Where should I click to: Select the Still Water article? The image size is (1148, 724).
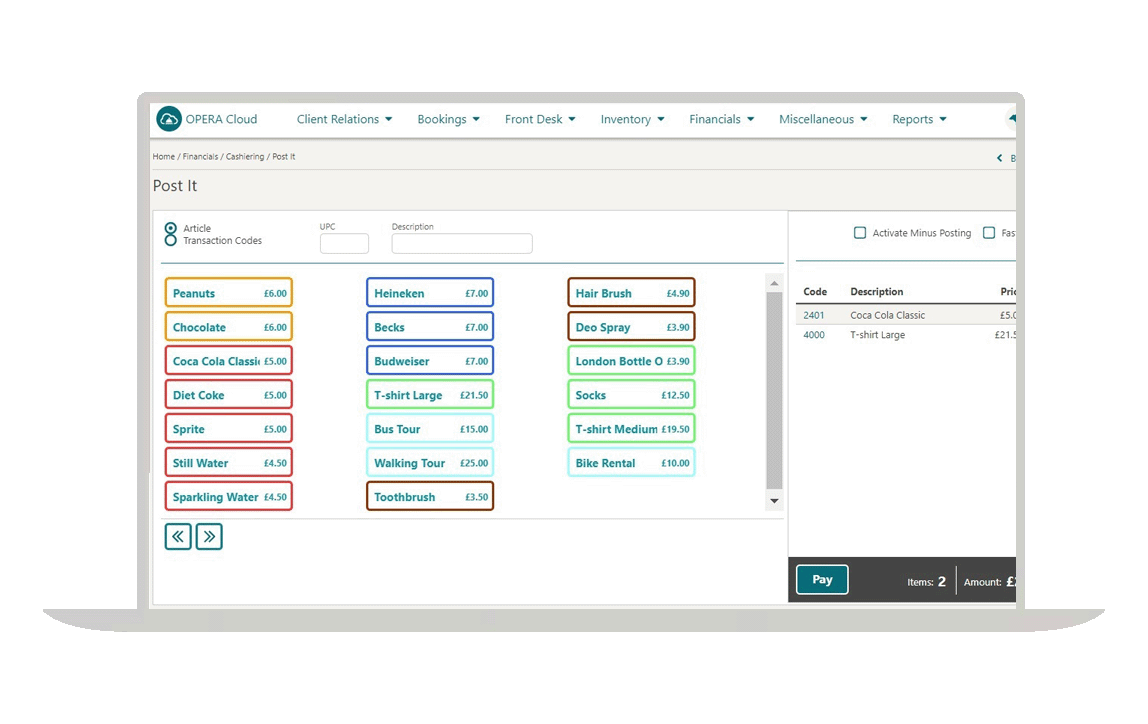[228, 463]
